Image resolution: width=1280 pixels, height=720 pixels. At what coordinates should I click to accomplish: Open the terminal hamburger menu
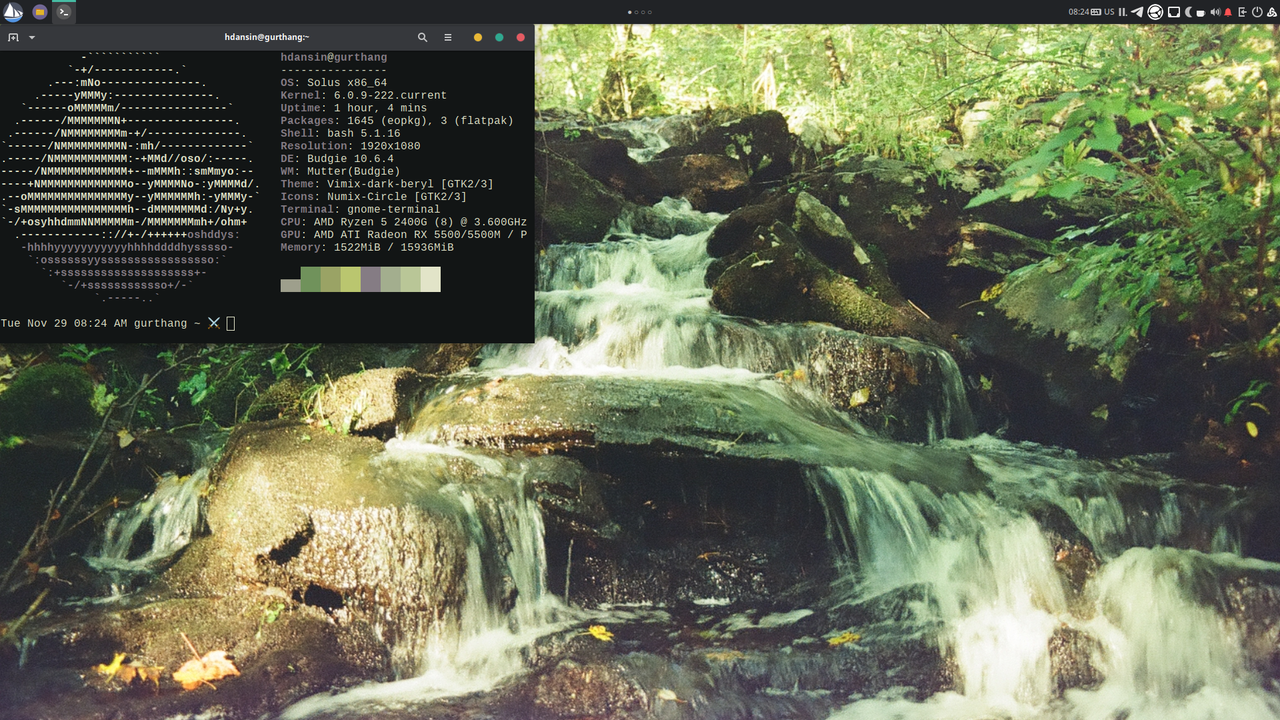pos(448,37)
